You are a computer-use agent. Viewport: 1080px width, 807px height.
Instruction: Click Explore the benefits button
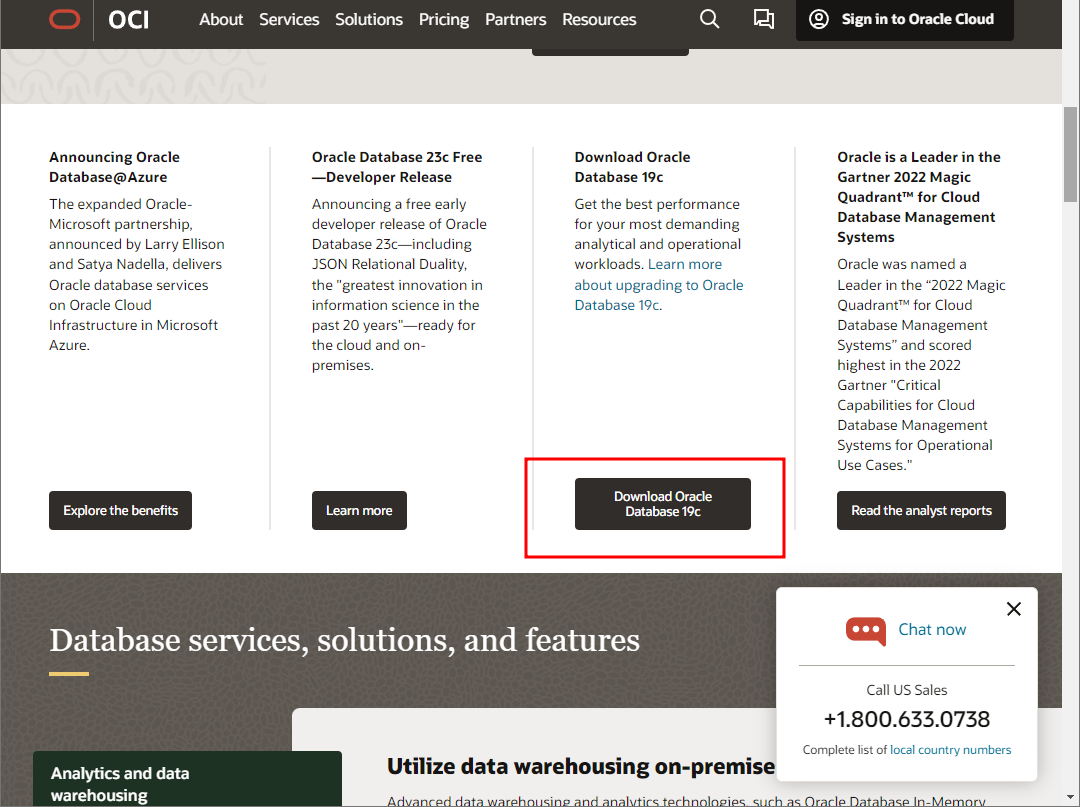point(121,510)
